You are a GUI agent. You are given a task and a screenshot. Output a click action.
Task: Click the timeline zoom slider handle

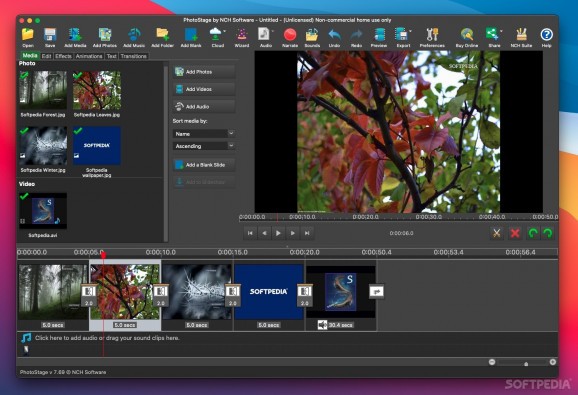(526, 364)
